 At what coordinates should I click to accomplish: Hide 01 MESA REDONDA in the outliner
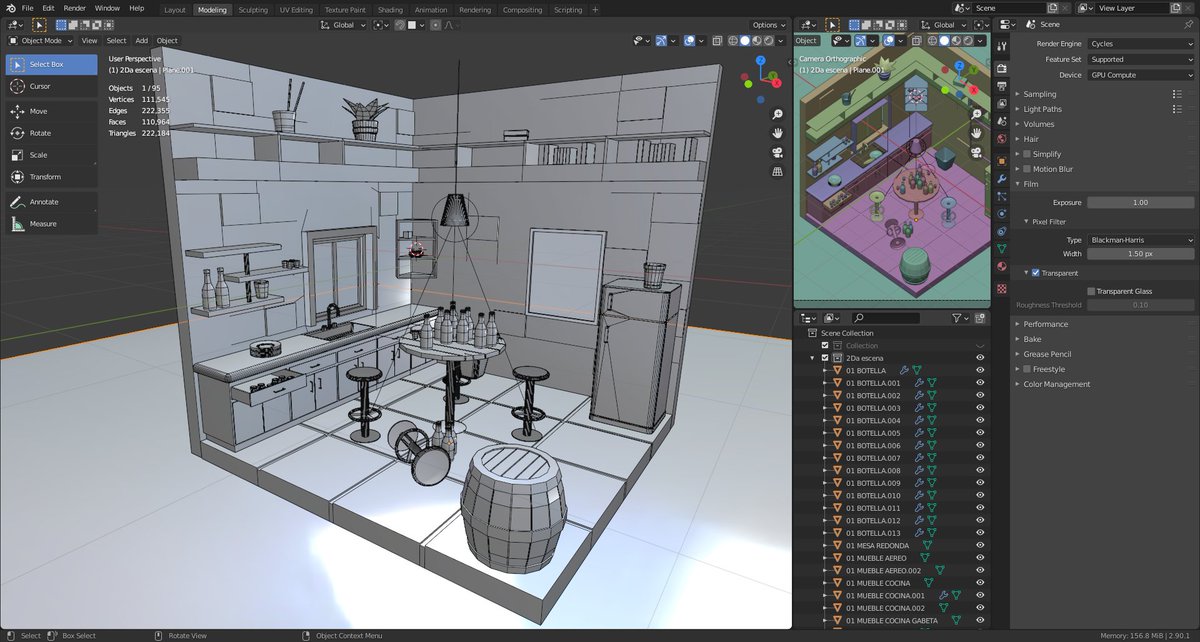pyautogui.click(x=979, y=545)
